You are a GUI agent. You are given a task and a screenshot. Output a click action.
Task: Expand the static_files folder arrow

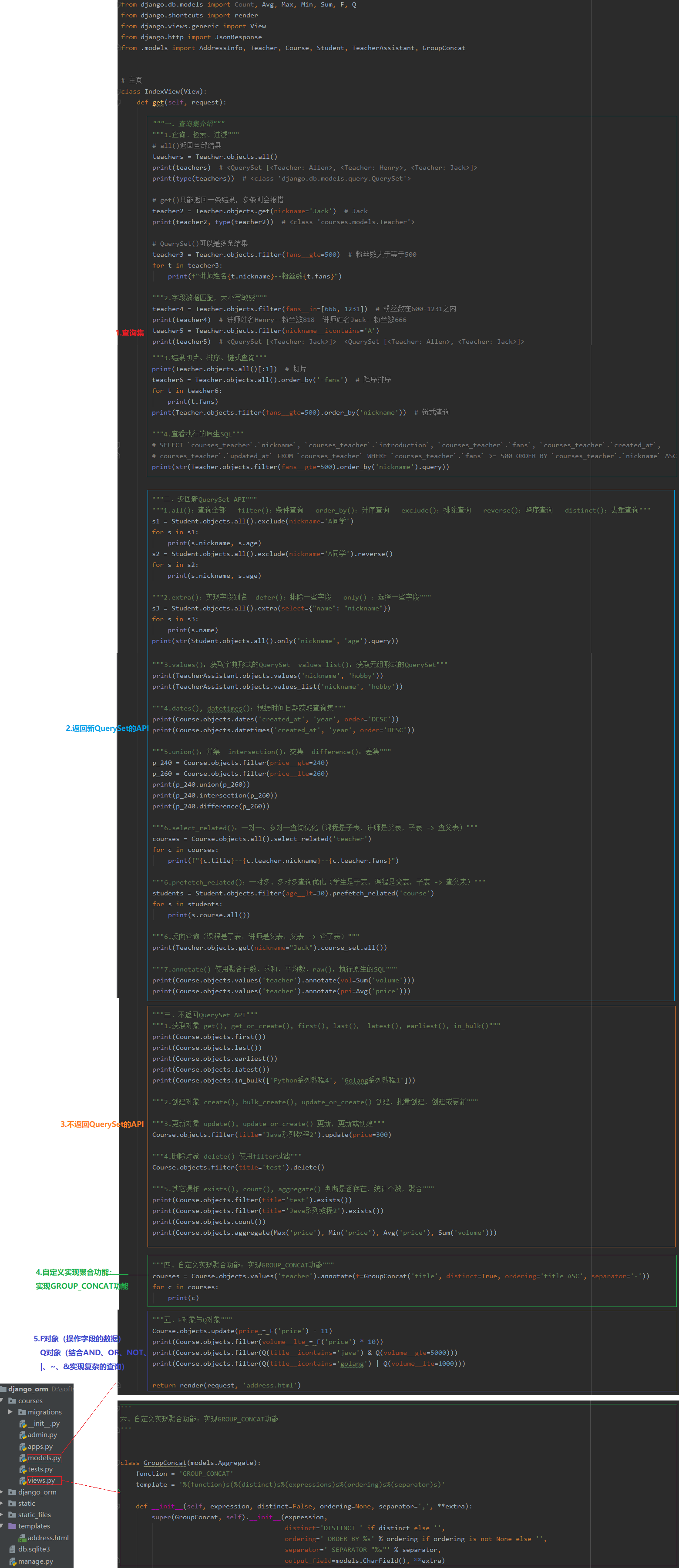click(x=3, y=1515)
